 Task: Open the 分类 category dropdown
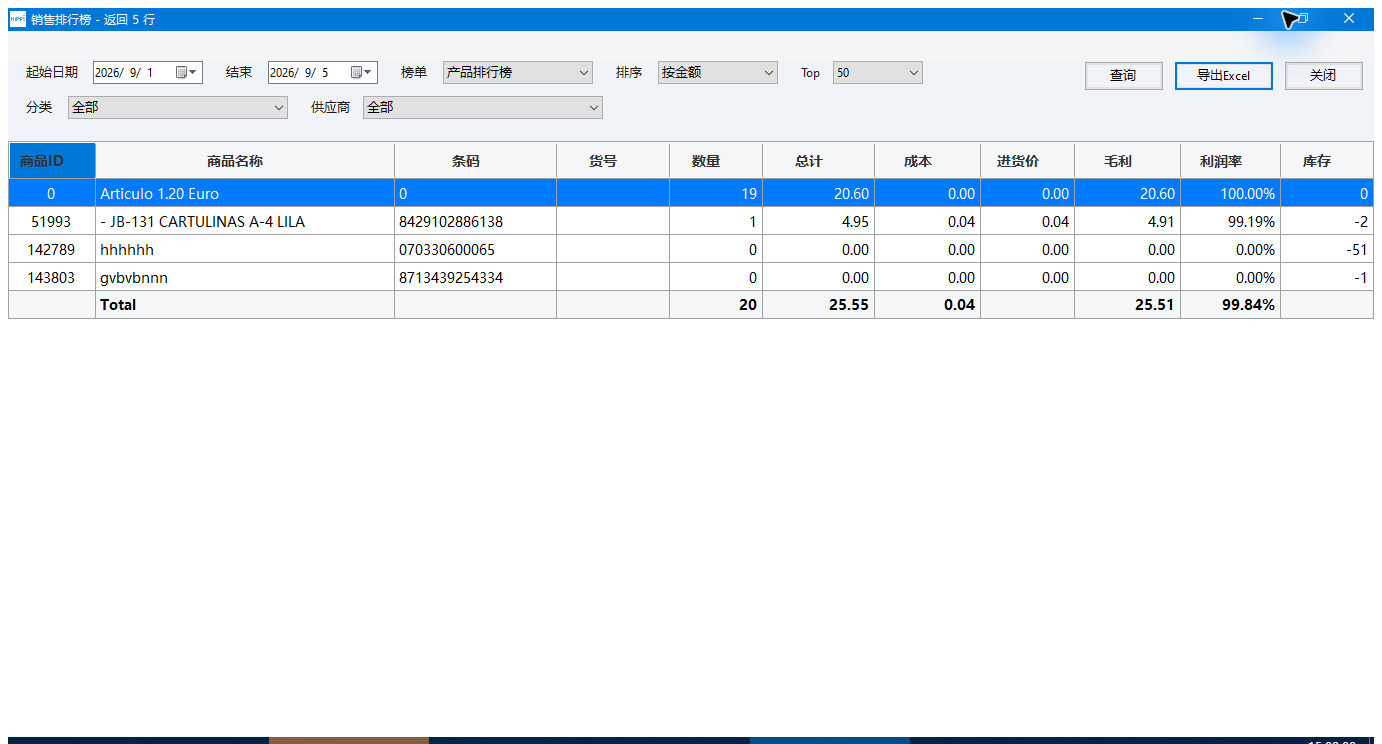click(178, 107)
